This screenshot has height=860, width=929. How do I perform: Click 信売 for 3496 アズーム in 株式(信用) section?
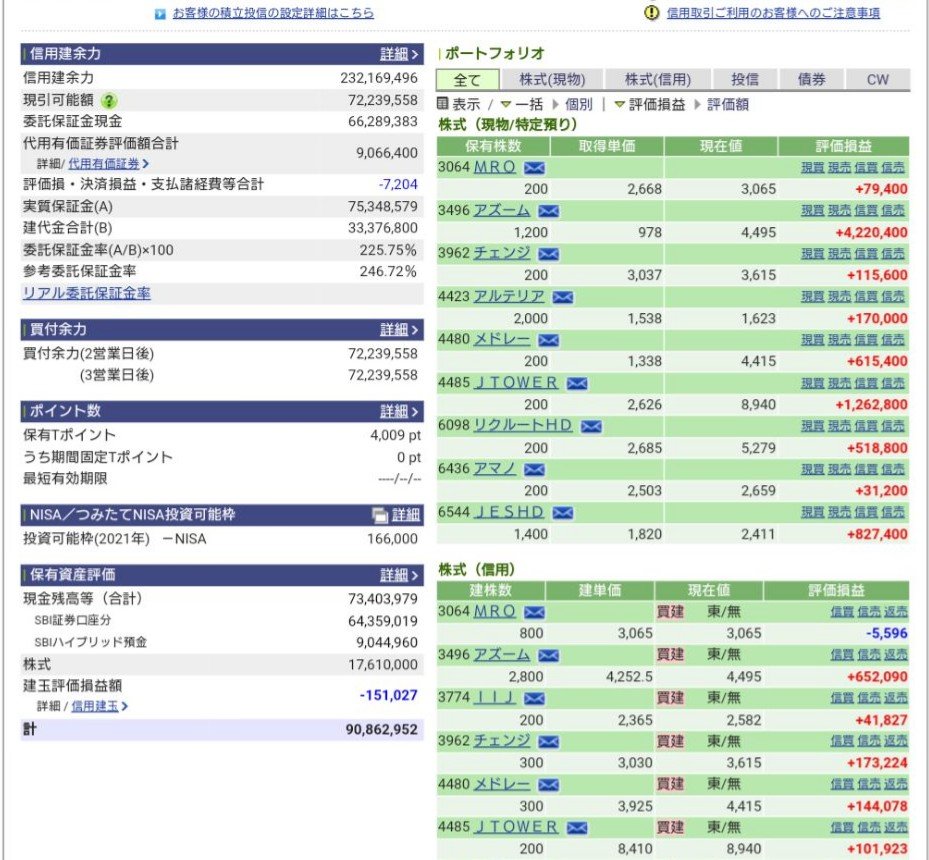click(869, 654)
